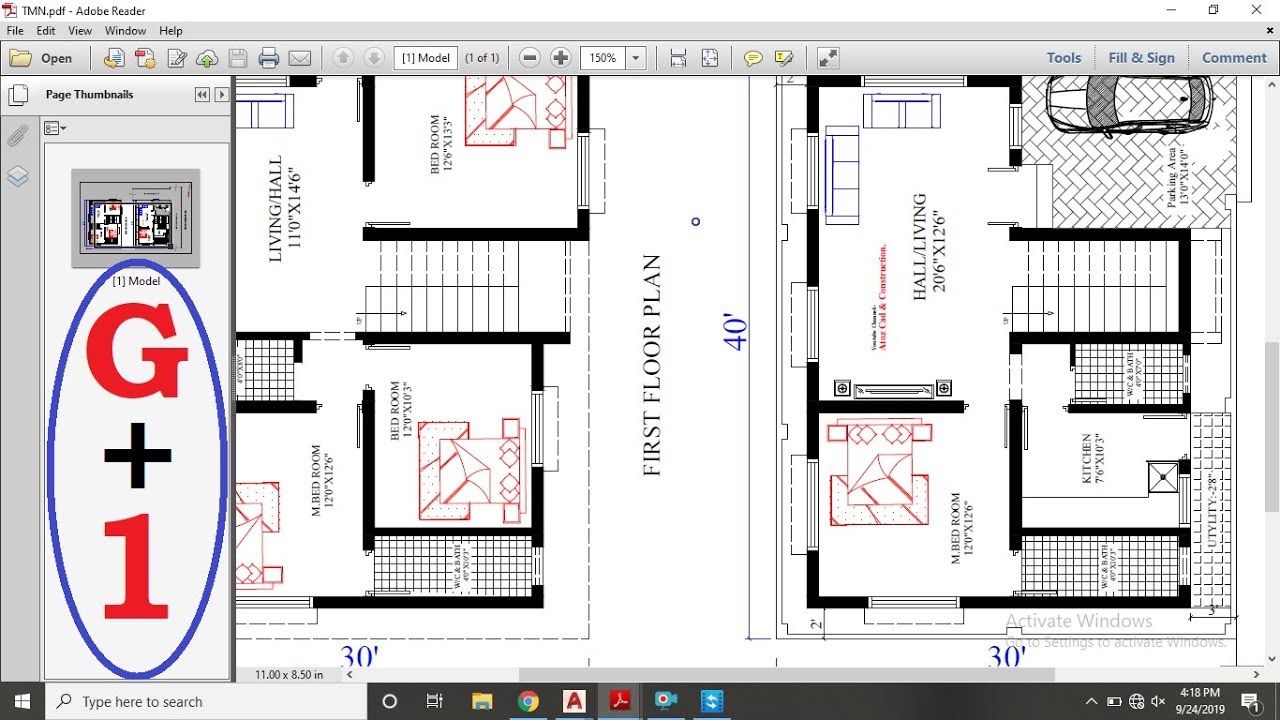
Task: Open the thumbnails options dropdown menu
Action: coord(55,128)
